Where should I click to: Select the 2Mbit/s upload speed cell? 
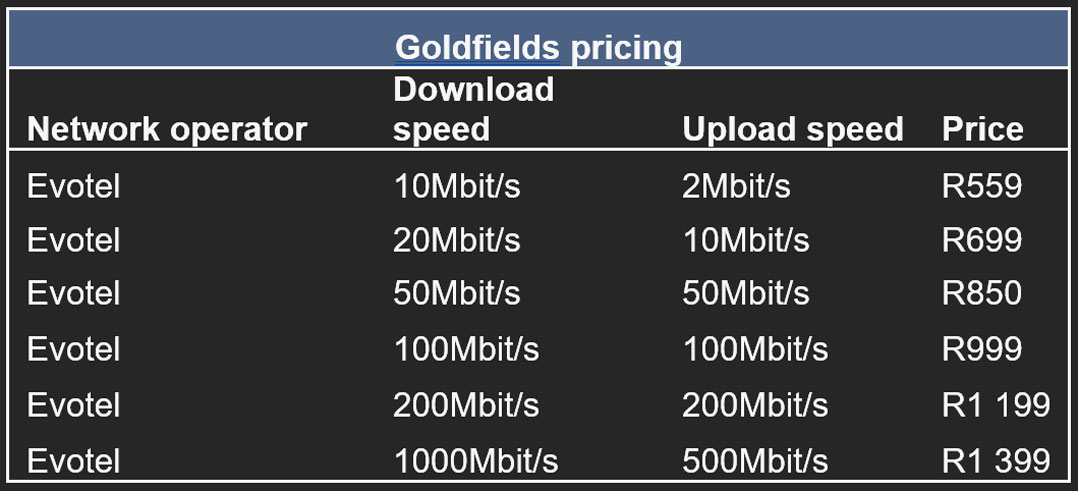pyautogui.click(x=736, y=186)
